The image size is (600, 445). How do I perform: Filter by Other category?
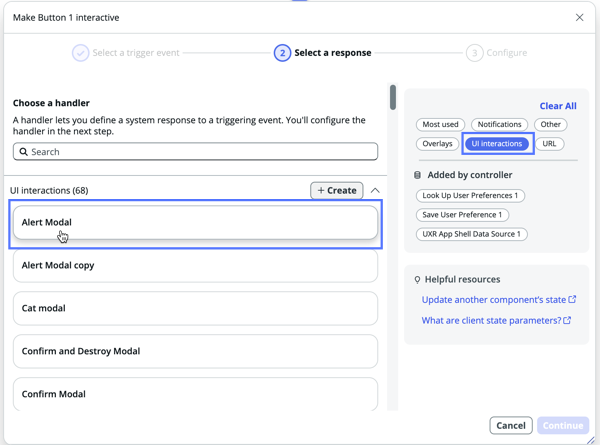(550, 124)
